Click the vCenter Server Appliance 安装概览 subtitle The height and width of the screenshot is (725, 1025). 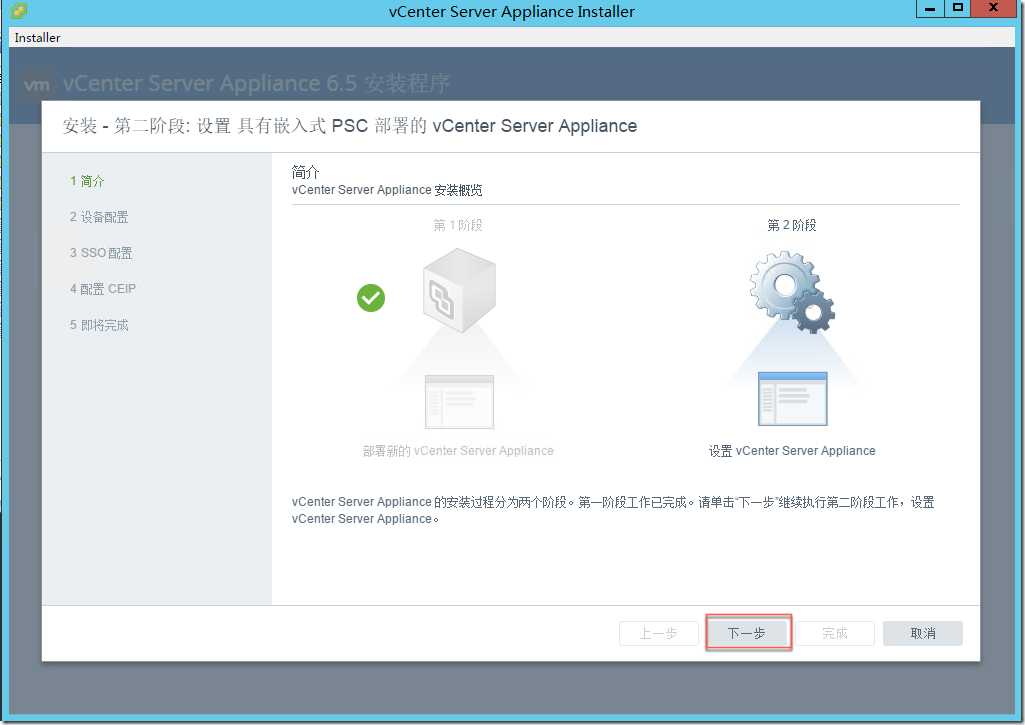387,190
